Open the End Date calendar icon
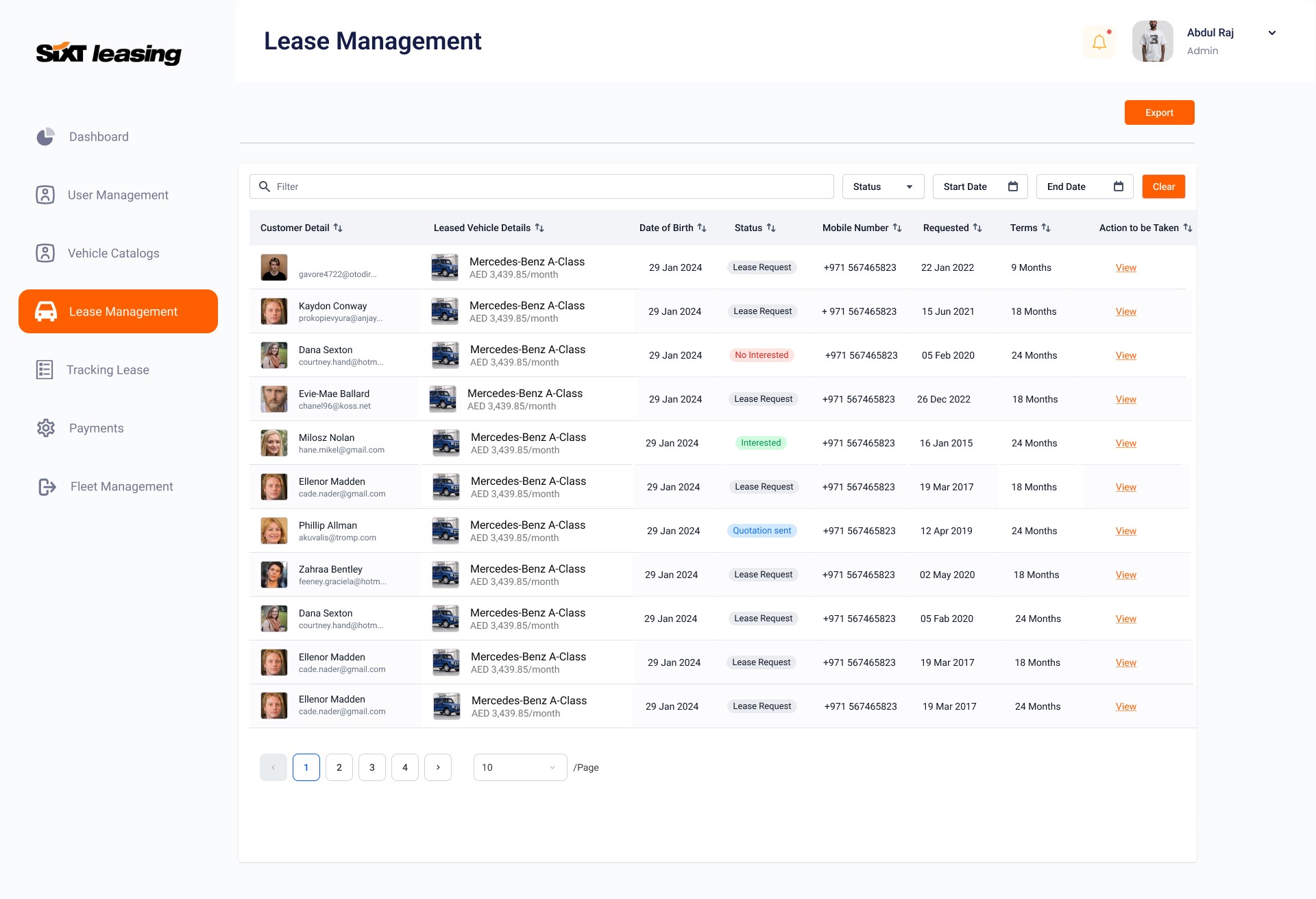The image size is (1316, 899). [1119, 187]
